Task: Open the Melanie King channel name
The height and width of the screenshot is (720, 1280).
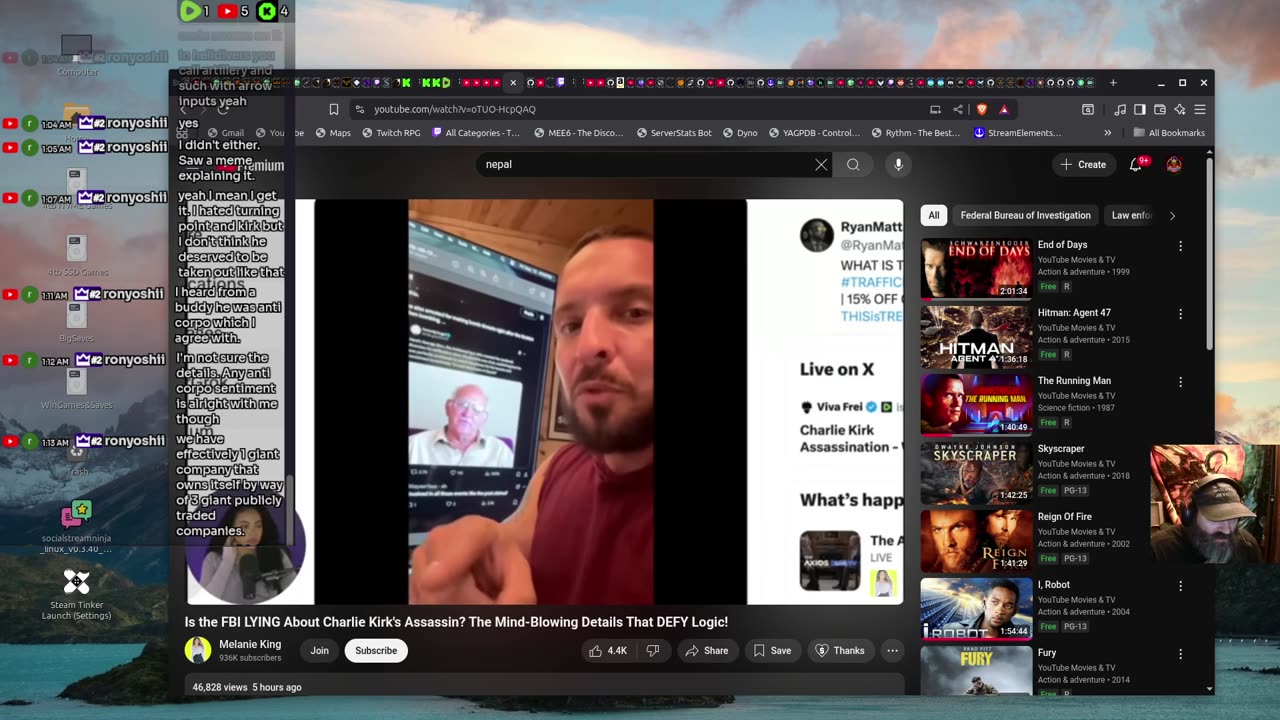Action: (250, 645)
